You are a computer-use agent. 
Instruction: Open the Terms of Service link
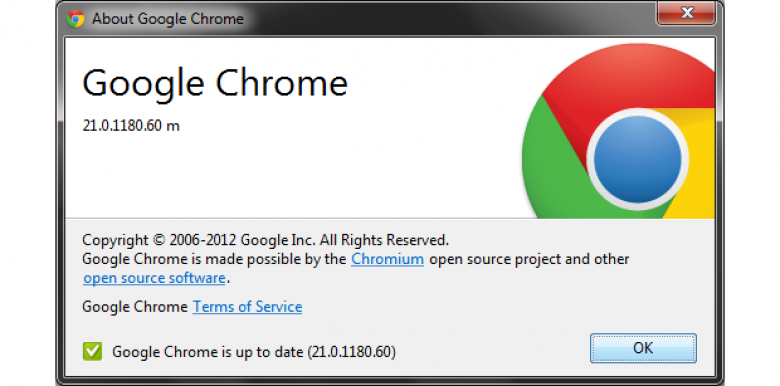[247, 306]
